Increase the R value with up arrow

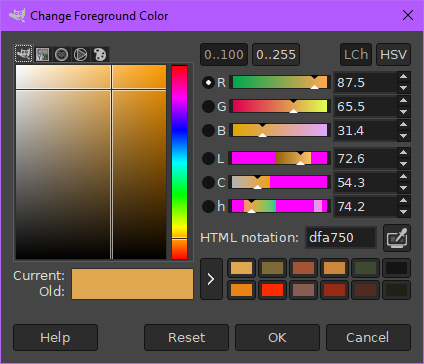click(403, 77)
